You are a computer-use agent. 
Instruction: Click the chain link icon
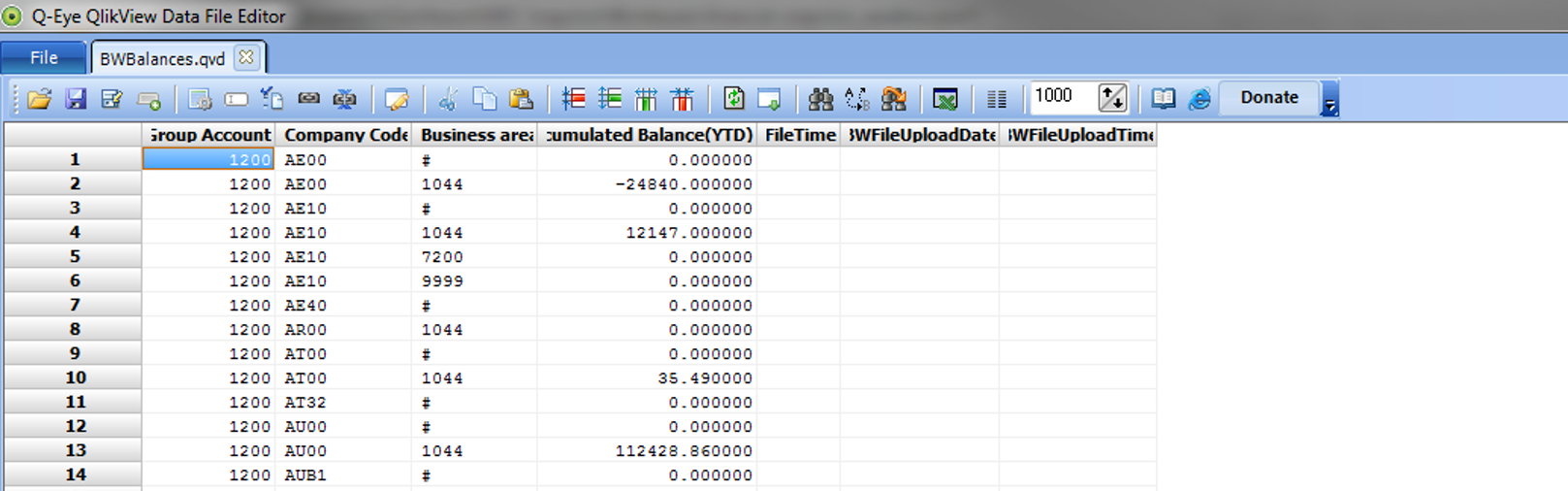308,98
